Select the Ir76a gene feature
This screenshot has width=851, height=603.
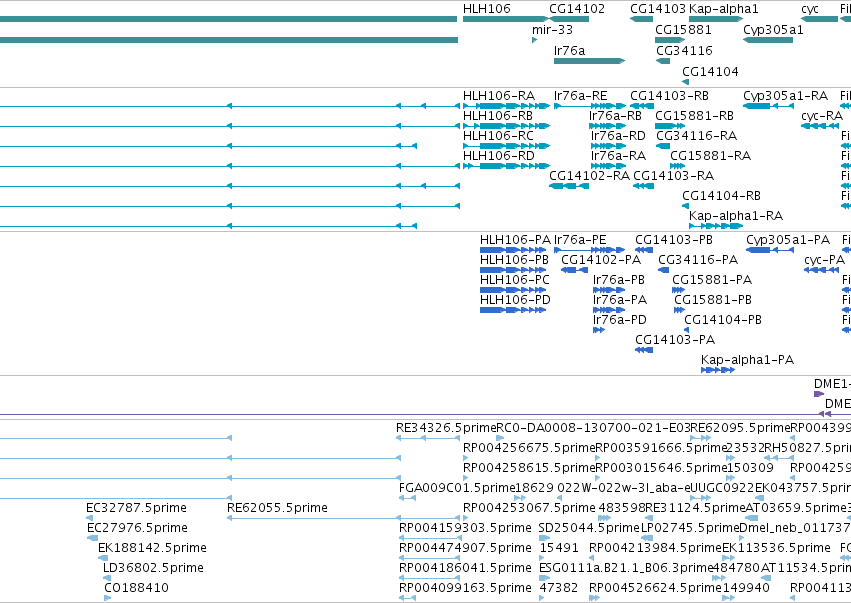[x=589, y=61]
